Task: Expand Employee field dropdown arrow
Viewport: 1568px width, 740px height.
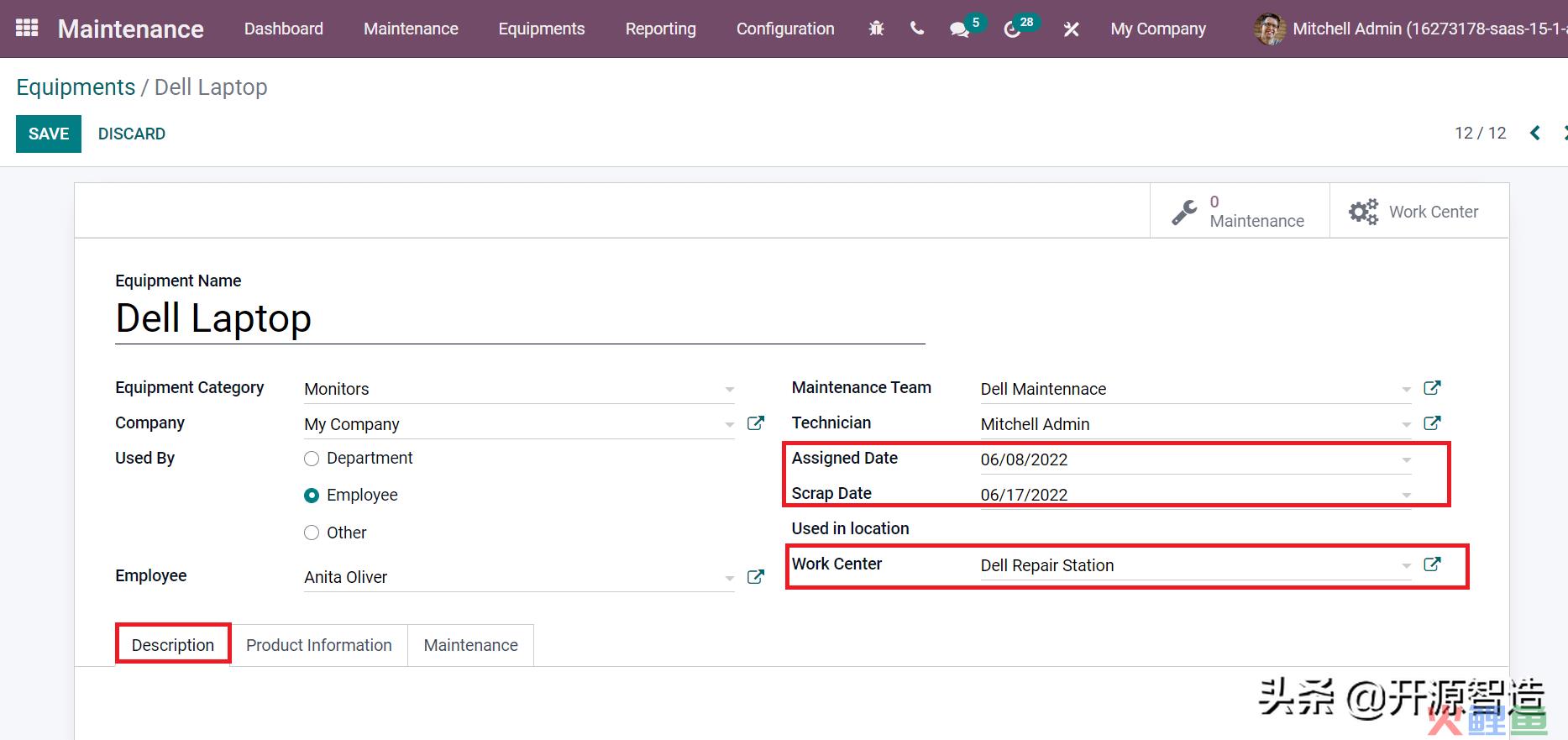Action: coord(729,578)
